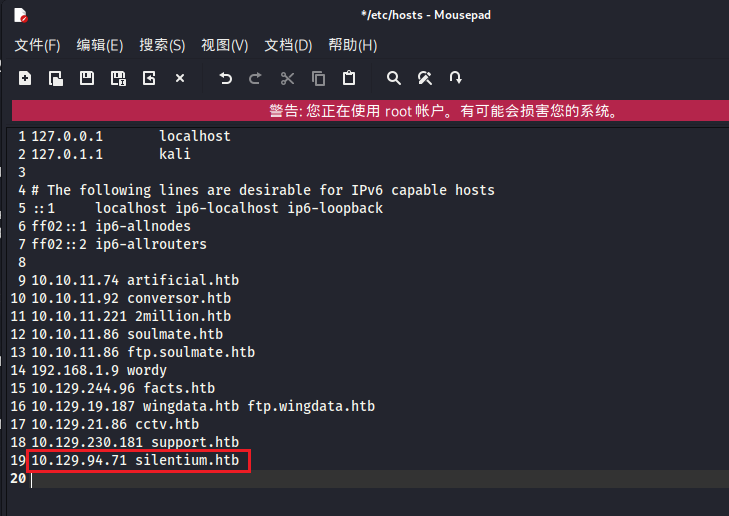Close the document using the toolbar X icon
This screenshot has width=729, height=516.
pyautogui.click(x=180, y=78)
